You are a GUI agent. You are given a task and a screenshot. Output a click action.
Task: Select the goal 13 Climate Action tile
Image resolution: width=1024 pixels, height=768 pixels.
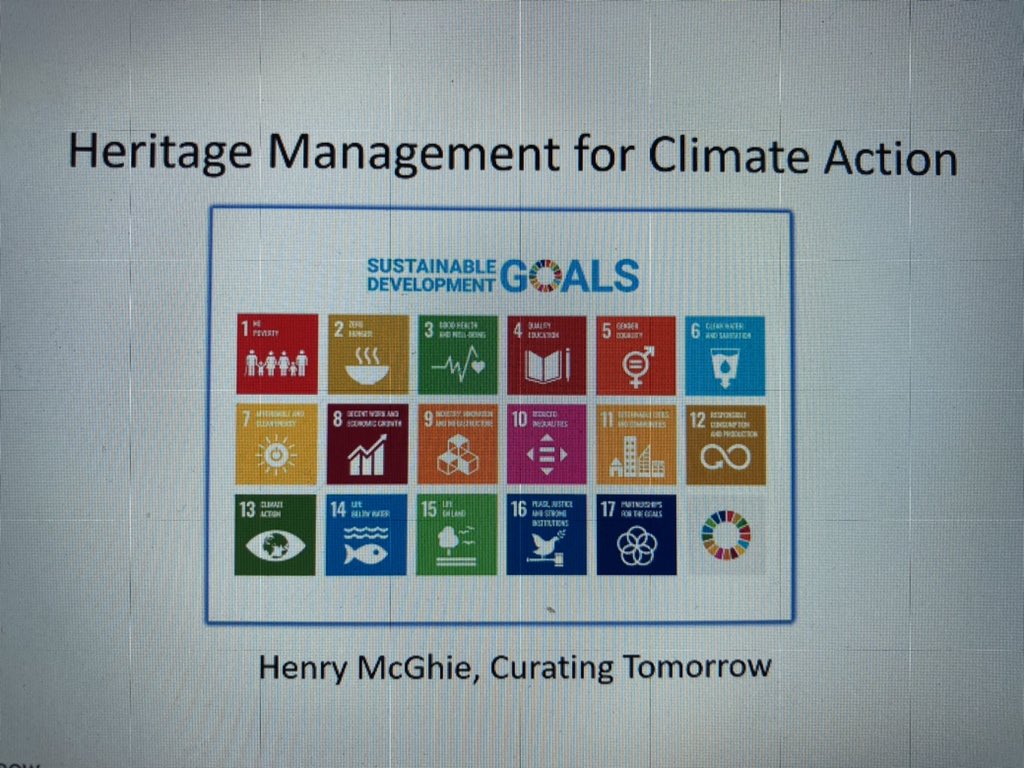click(275, 535)
